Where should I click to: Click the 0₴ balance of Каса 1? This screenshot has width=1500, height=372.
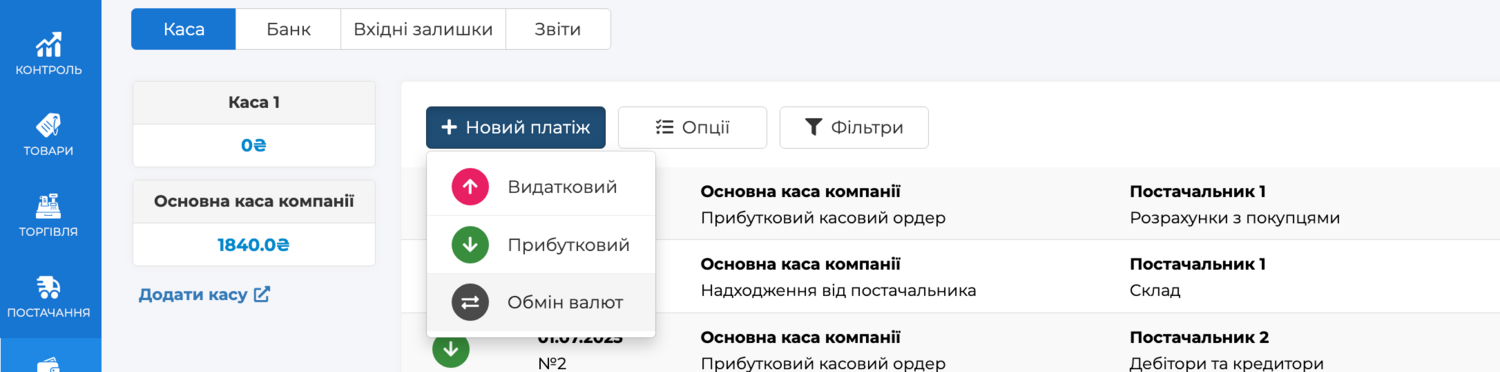[x=254, y=145]
